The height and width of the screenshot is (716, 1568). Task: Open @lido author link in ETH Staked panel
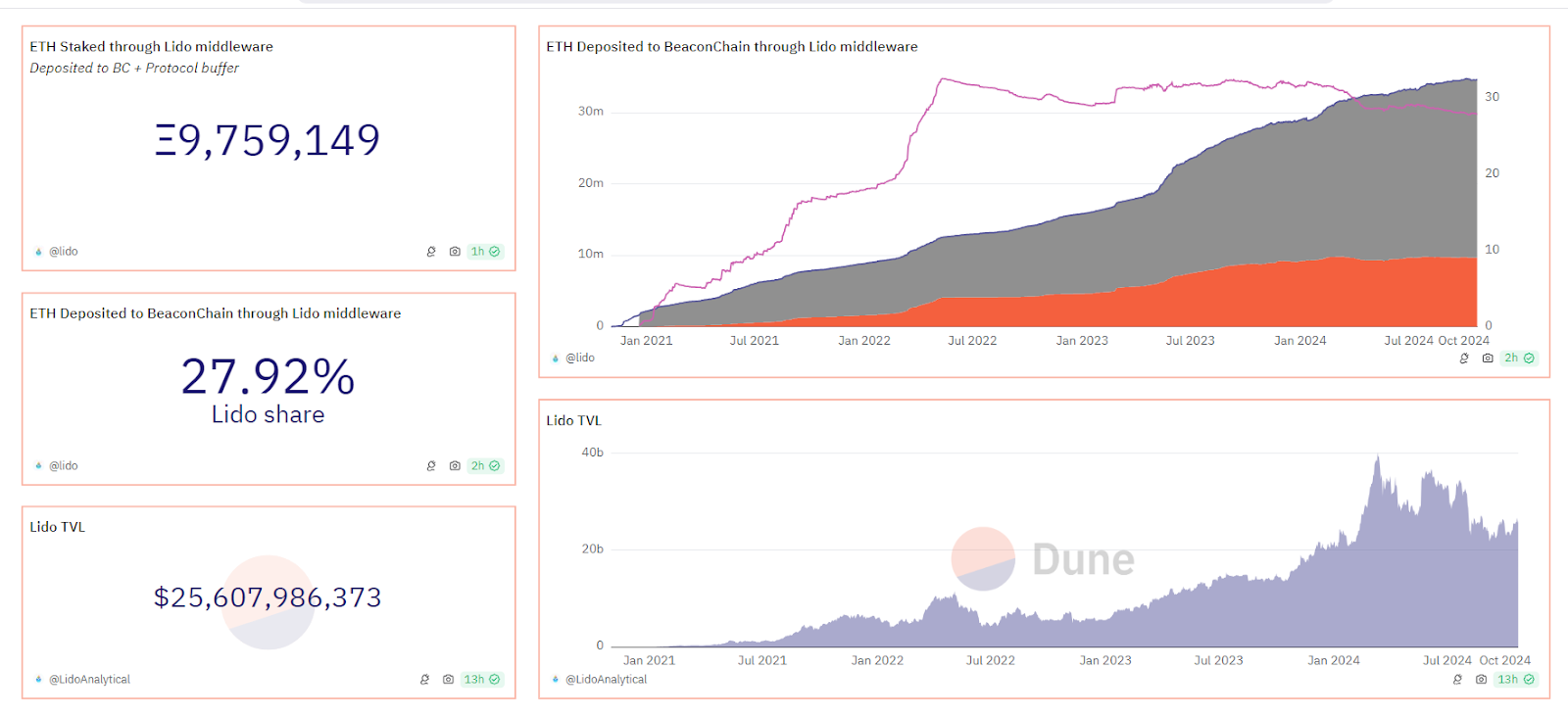[64, 252]
